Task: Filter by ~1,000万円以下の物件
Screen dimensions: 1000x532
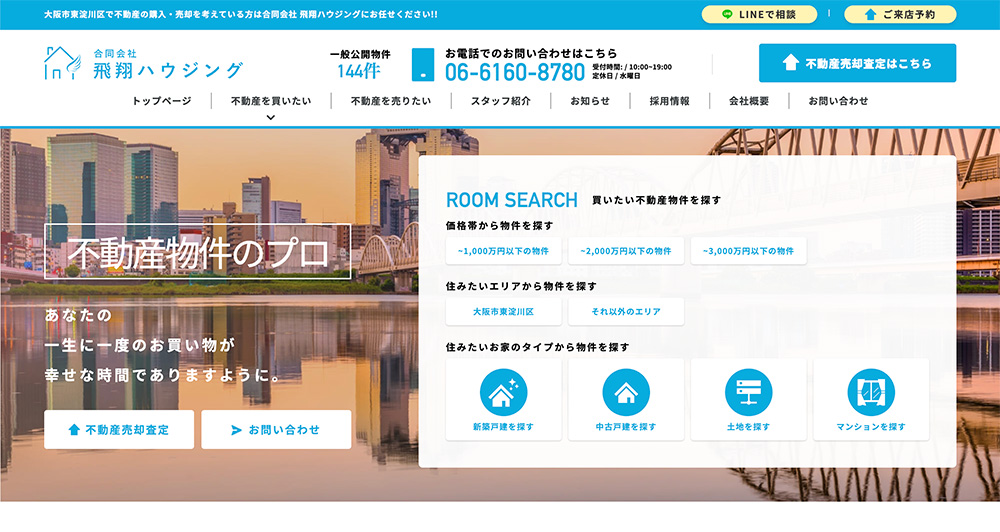Action: [503, 251]
